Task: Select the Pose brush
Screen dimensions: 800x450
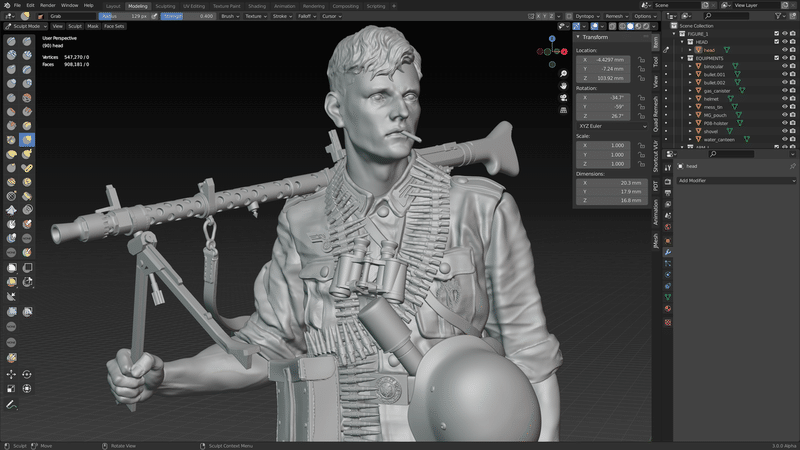Action: coord(27,168)
